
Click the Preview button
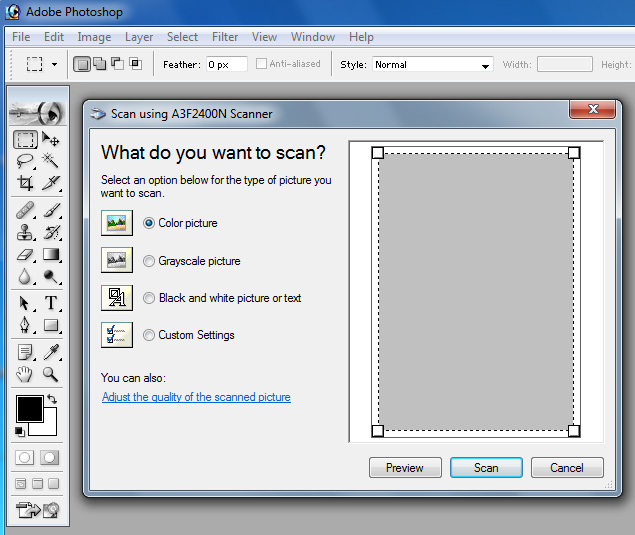pyautogui.click(x=405, y=468)
